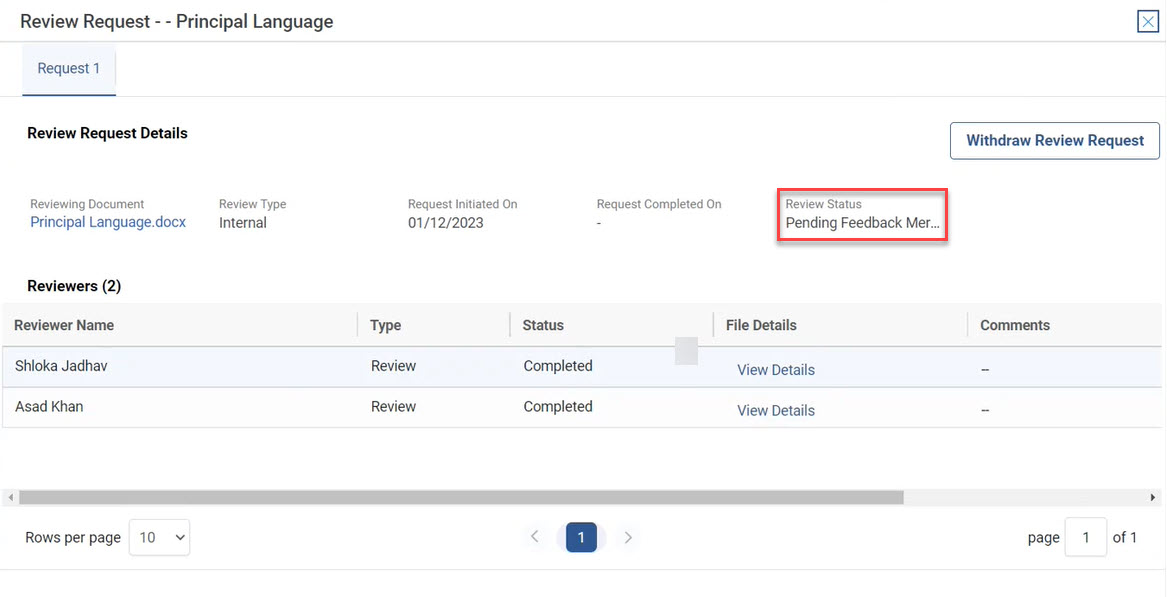Go to the previous page chevron

pyautogui.click(x=535, y=537)
